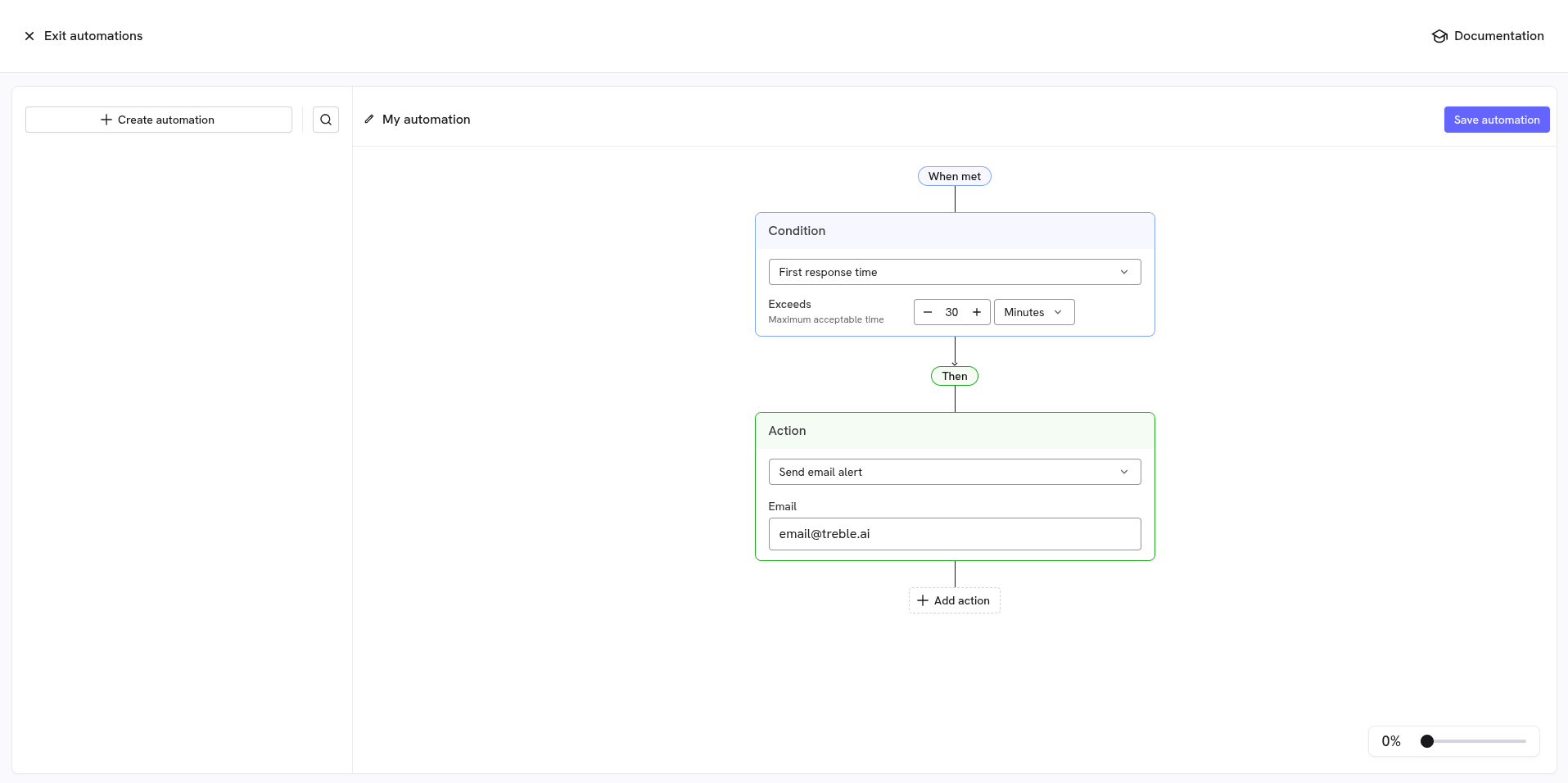1568x783 pixels.
Task: Click the 0% zoom value
Action: tap(1391, 741)
